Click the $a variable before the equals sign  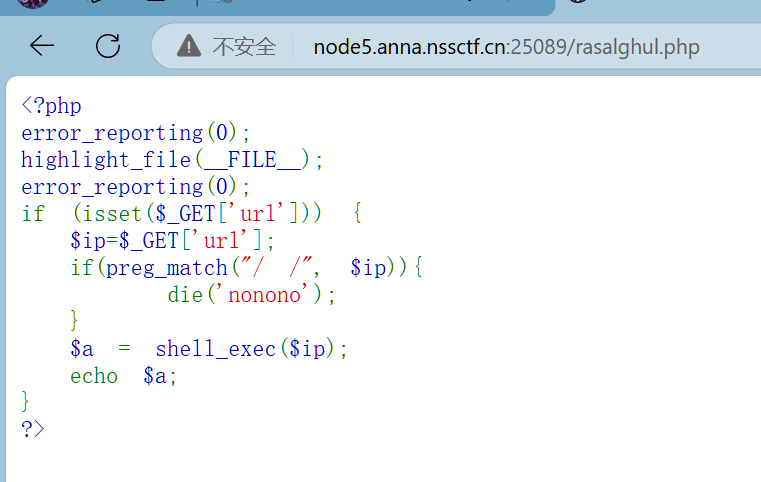[x=82, y=349]
